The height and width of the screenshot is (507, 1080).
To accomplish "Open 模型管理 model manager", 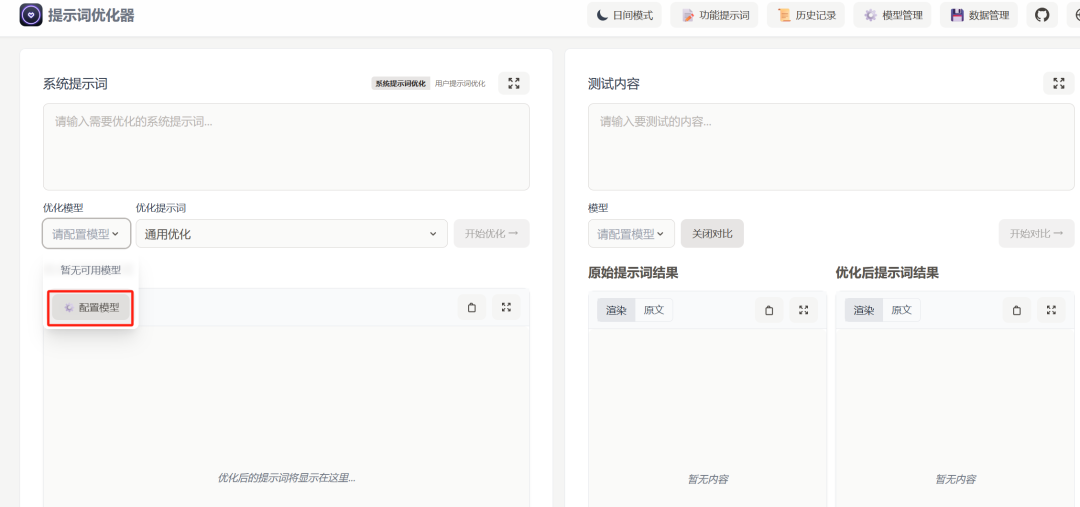I will tap(893, 15).
